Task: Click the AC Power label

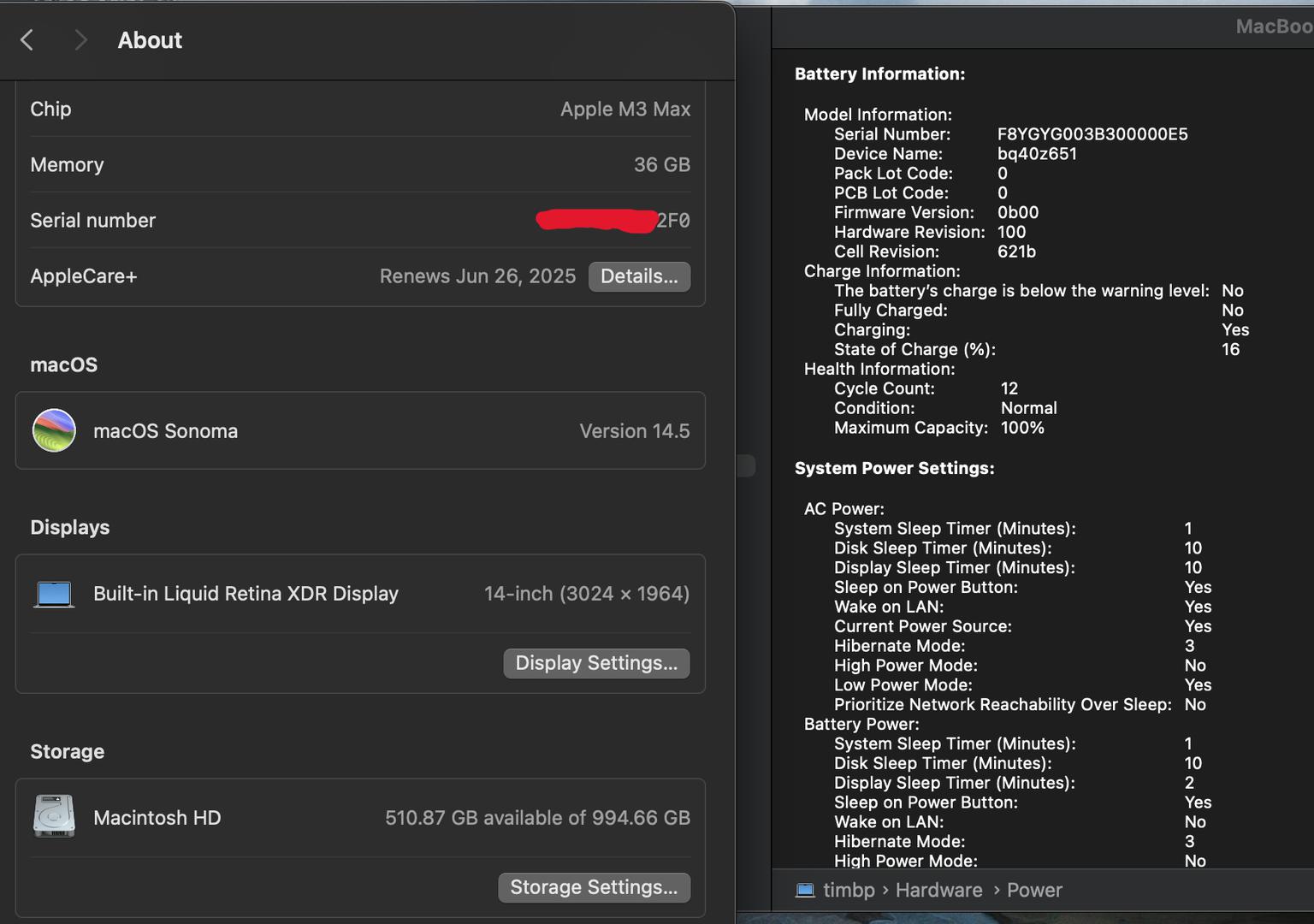Action: coord(843,509)
